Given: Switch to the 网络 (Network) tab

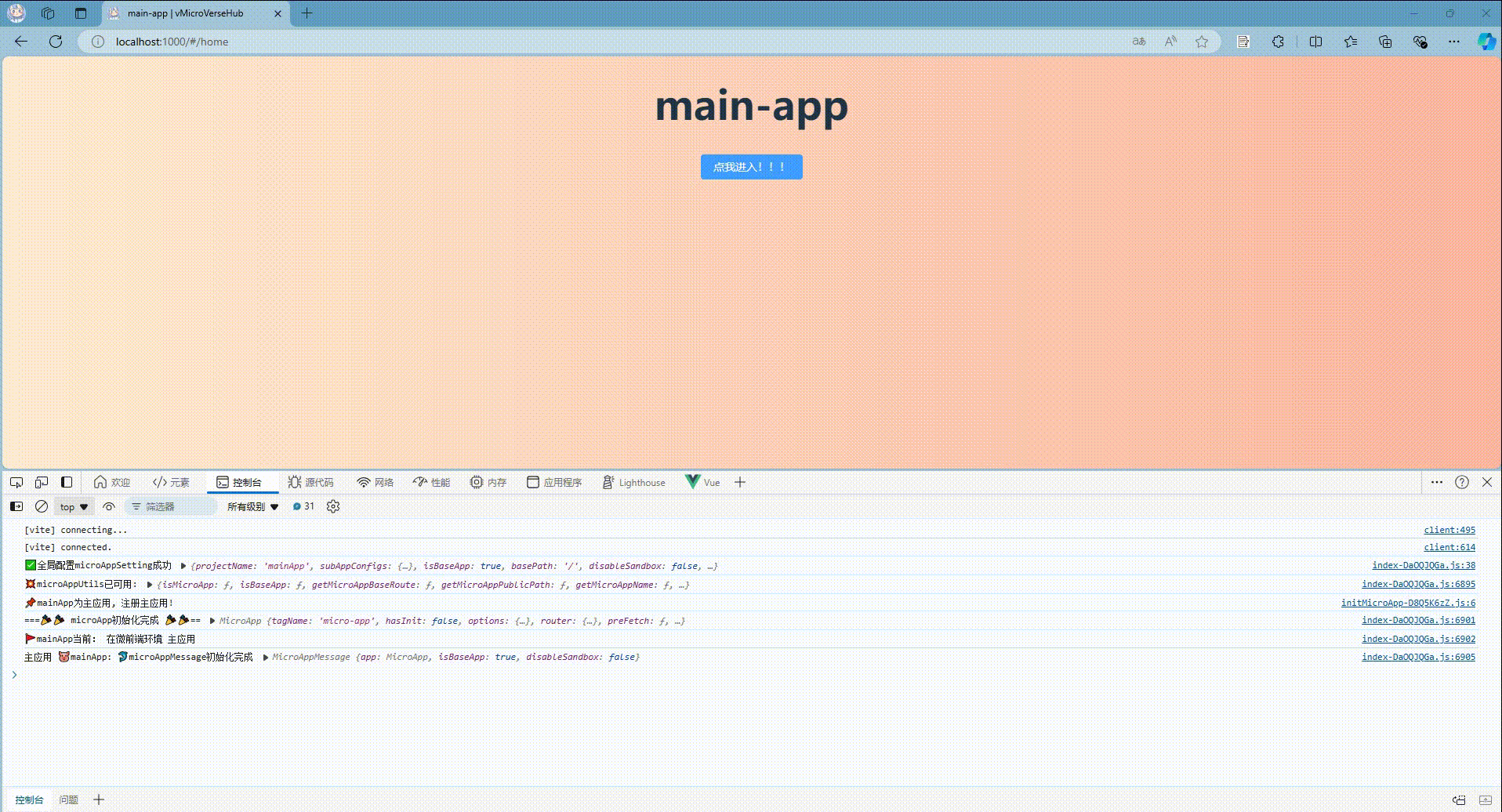Looking at the screenshot, I should (x=375, y=482).
